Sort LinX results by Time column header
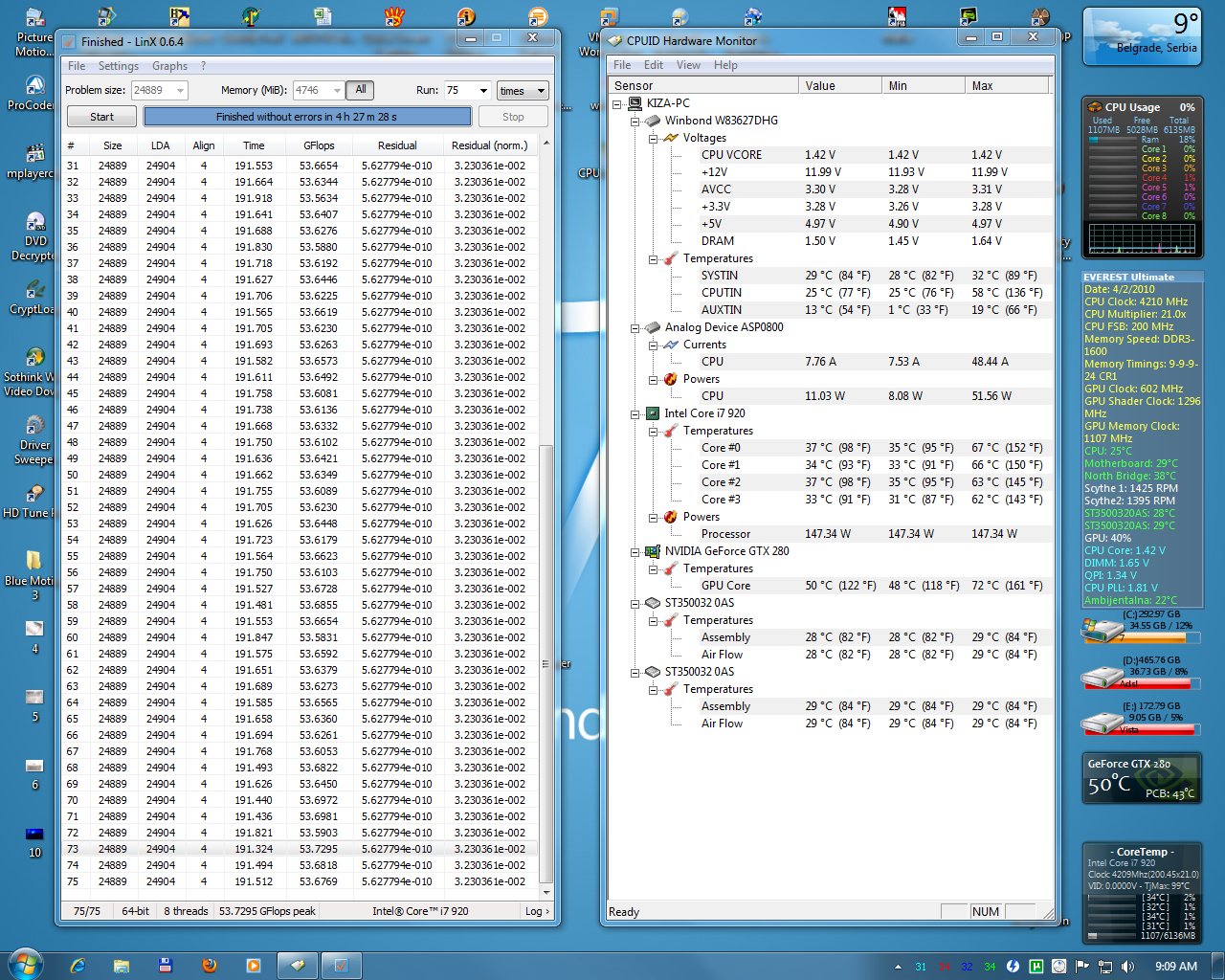1225x980 pixels. pos(254,145)
